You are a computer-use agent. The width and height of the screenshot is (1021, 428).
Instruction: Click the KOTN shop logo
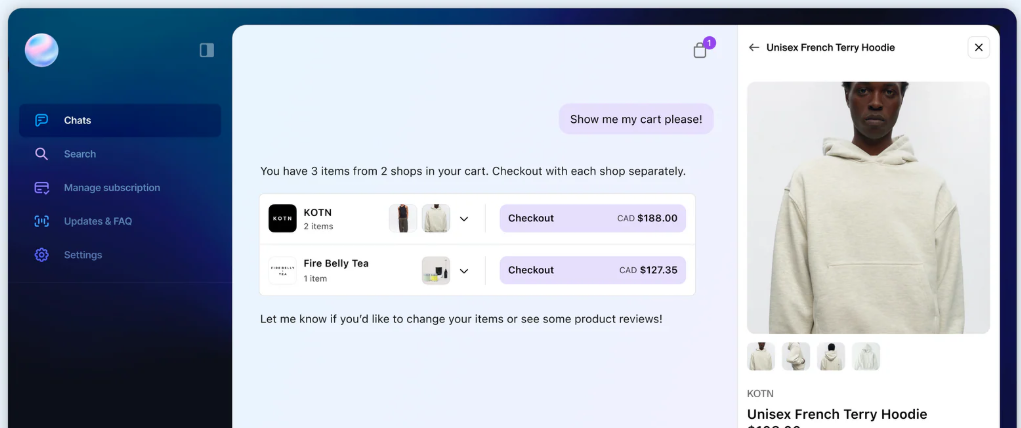pos(283,218)
